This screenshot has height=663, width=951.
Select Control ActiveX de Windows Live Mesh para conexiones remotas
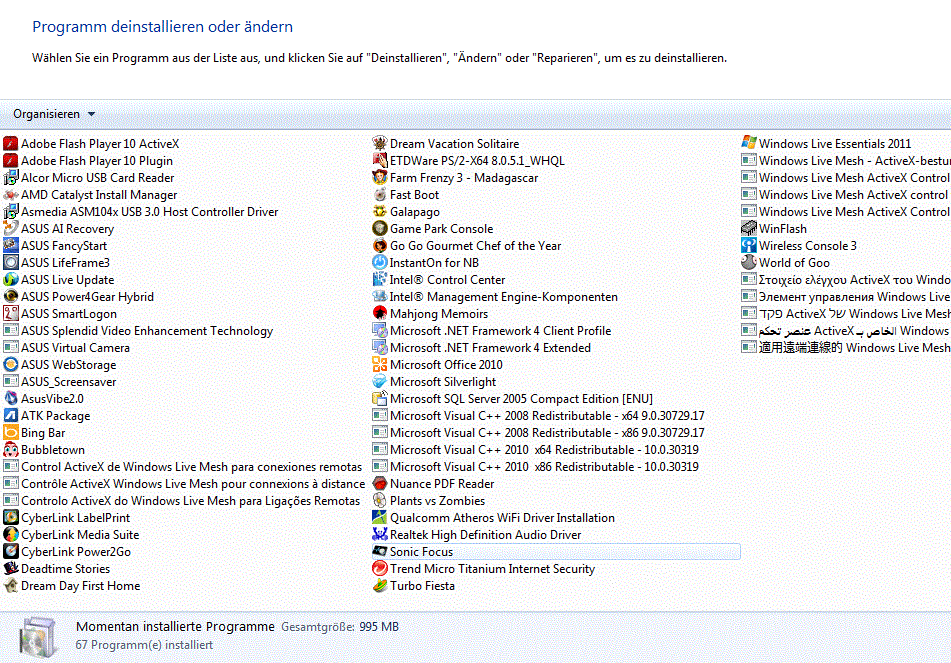[x=183, y=466]
